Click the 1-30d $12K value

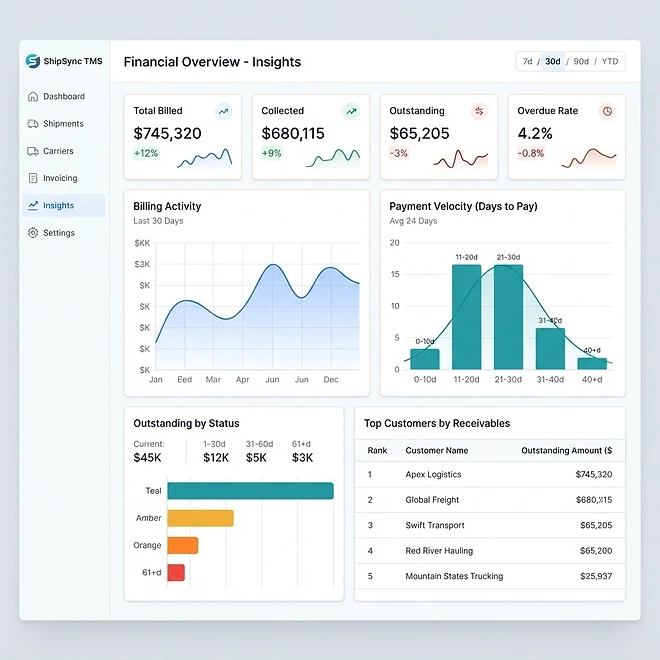(216, 458)
